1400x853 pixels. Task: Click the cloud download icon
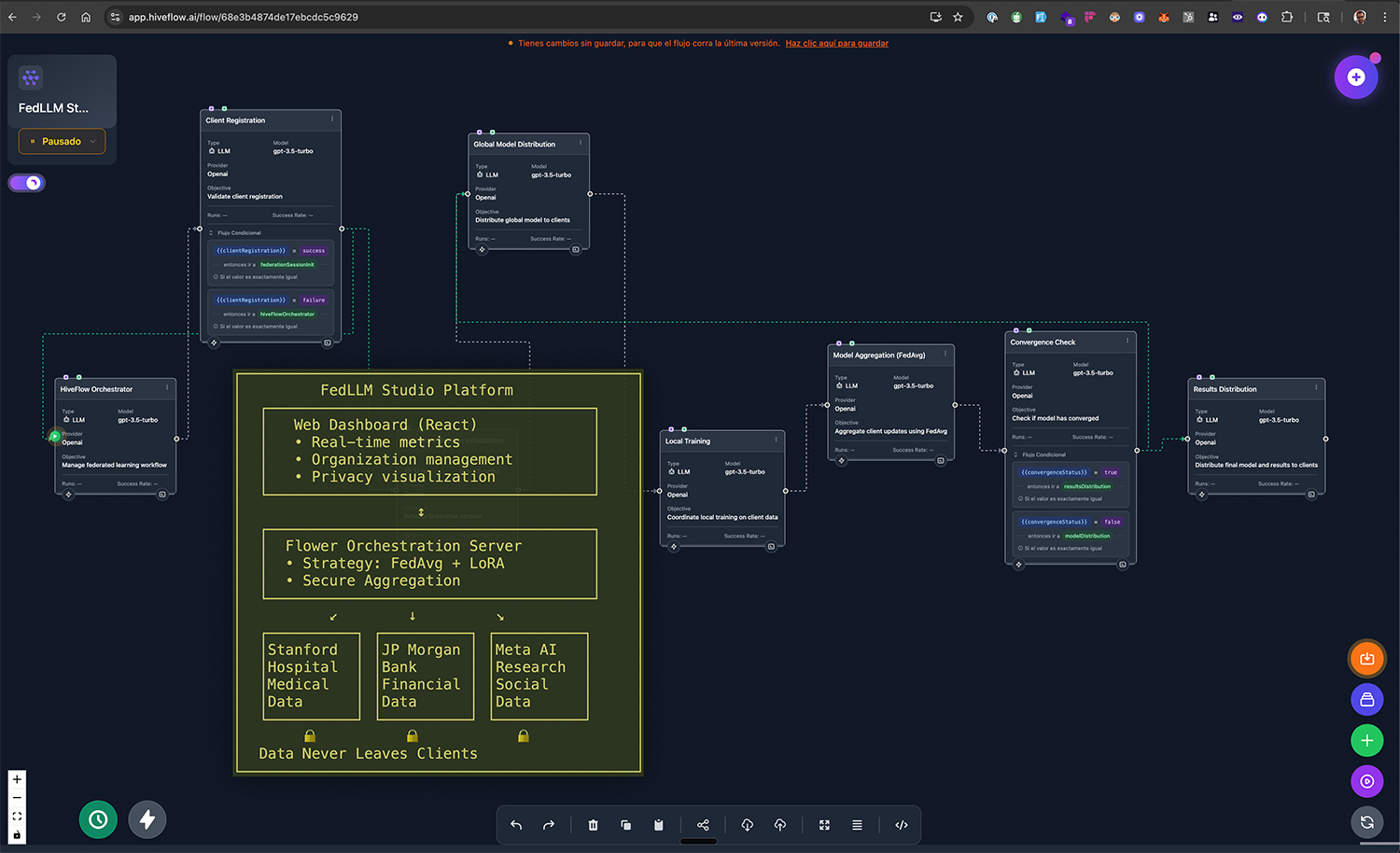[747, 825]
